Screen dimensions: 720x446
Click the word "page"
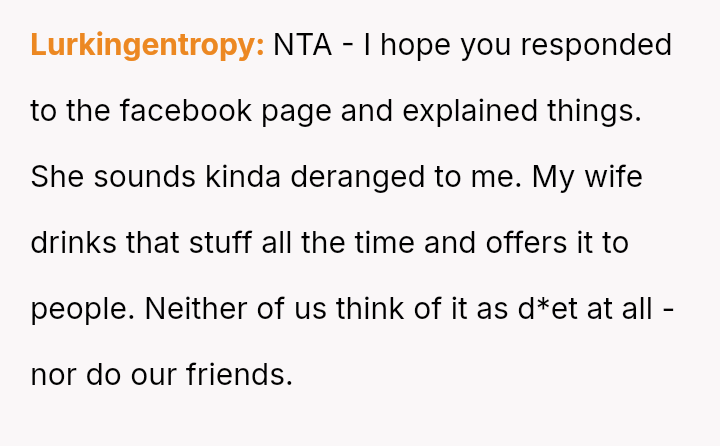click(x=296, y=111)
